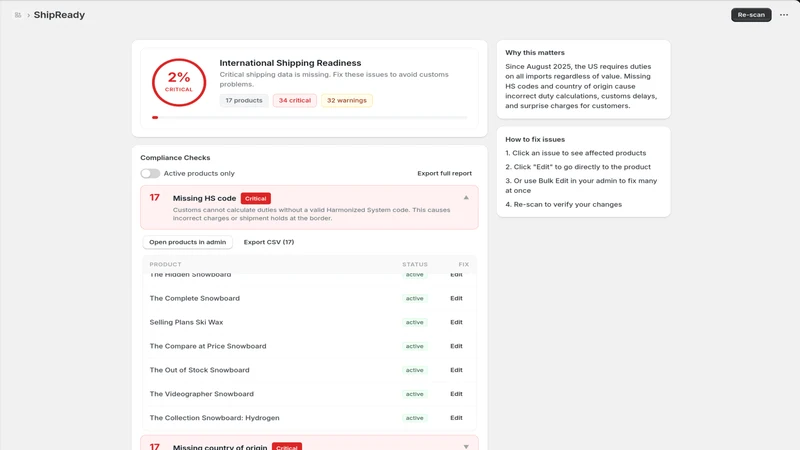Click active status of The Complete Snowboard
The width and height of the screenshot is (800, 450).
(414, 298)
